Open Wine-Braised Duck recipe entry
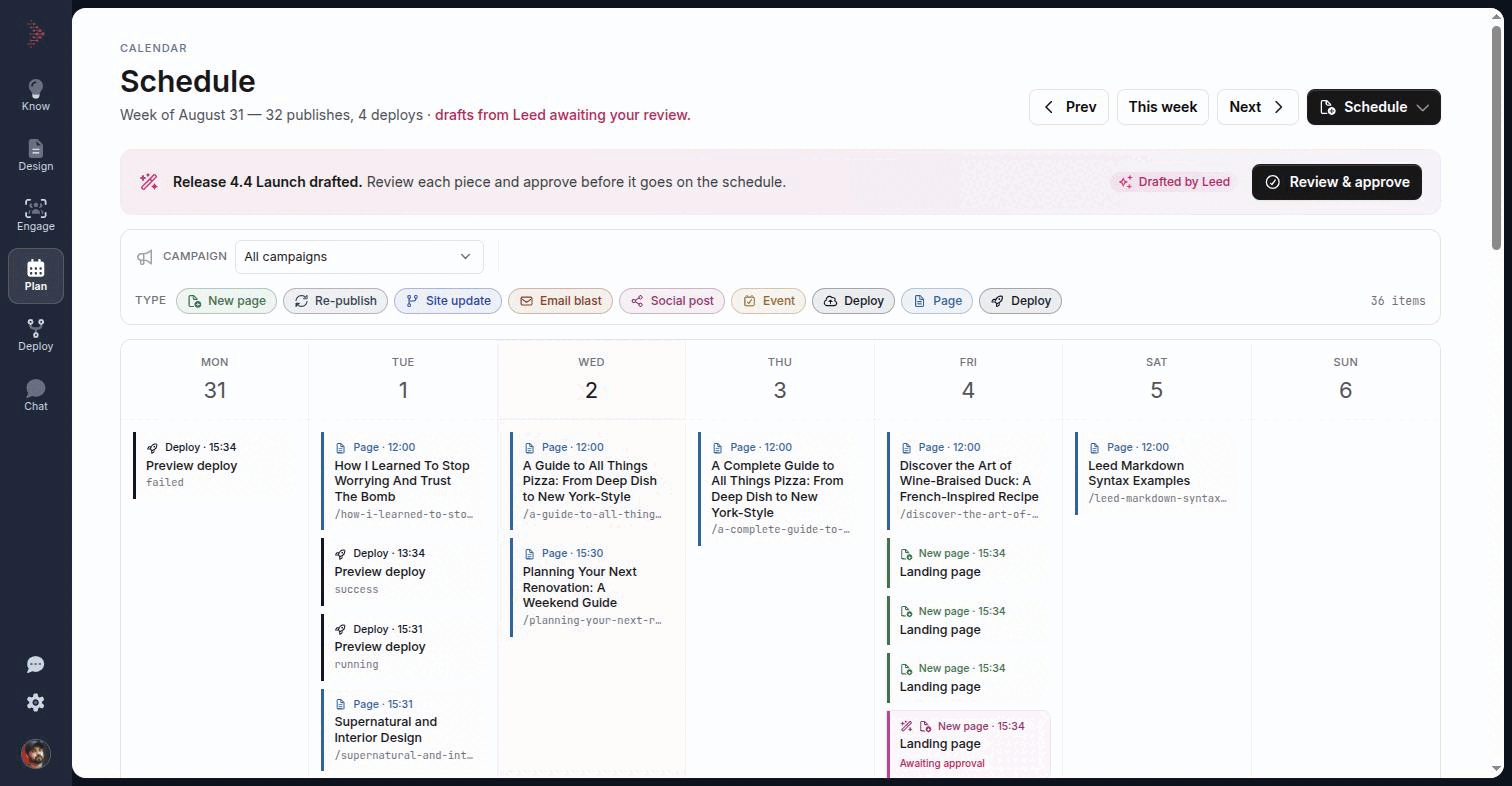The height and width of the screenshot is (786, 1512). click(968, 481)
